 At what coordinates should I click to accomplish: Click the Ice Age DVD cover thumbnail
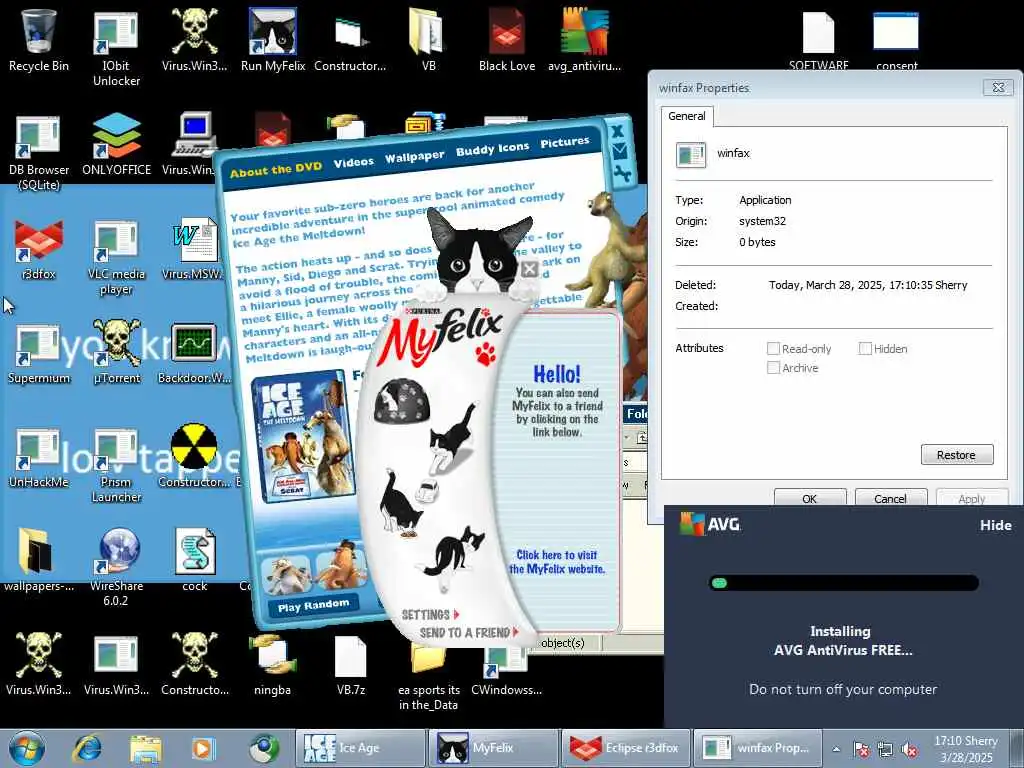(x=301, y=437)
